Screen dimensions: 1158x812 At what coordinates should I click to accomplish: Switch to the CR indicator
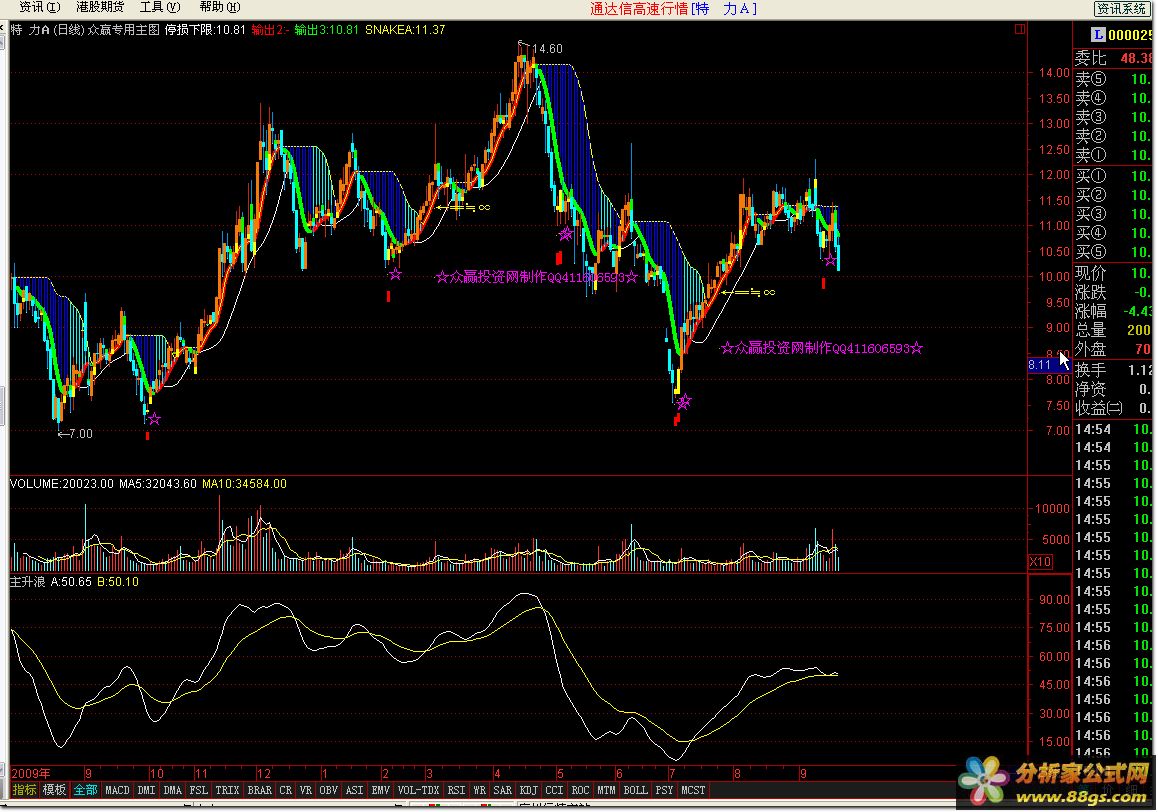tap(285, 791)
